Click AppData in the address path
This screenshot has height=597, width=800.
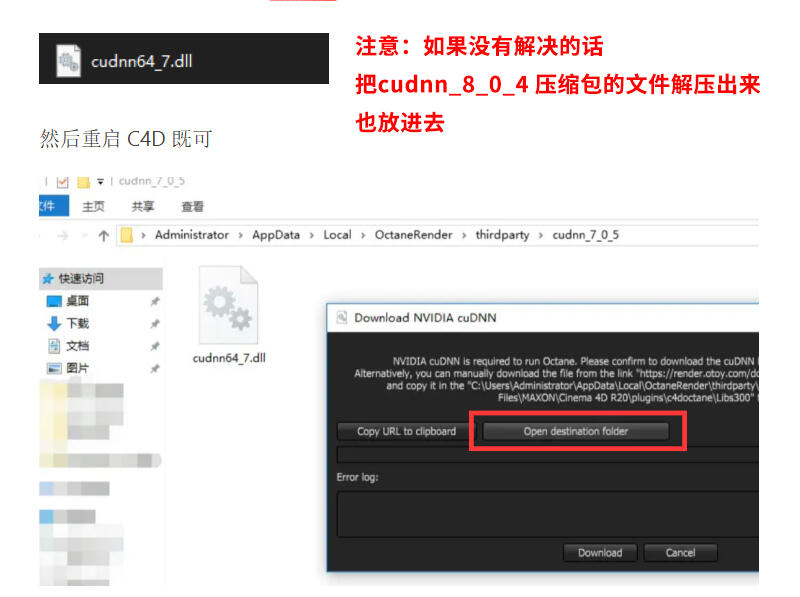tap(276, 235)
